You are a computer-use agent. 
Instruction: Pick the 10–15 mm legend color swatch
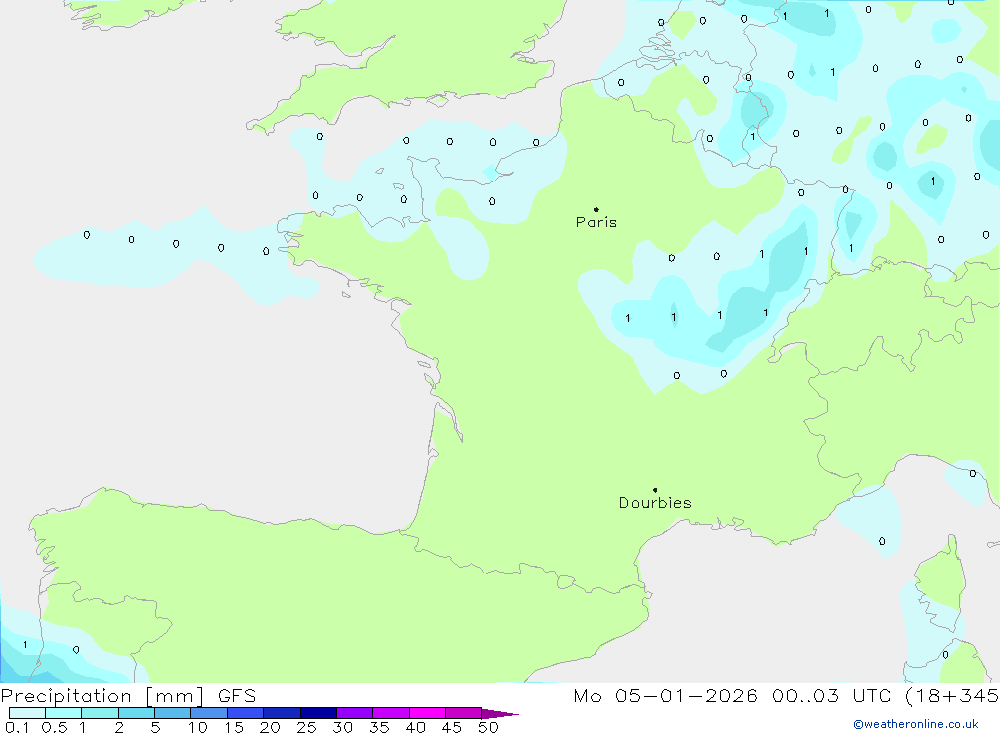pos(209,713)
